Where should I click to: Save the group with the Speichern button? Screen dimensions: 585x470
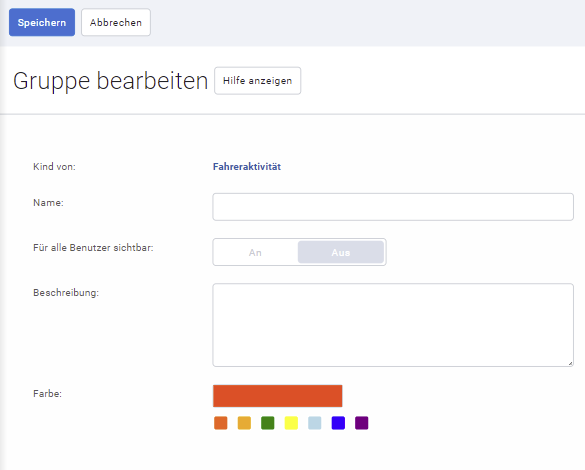click(42, 22)
